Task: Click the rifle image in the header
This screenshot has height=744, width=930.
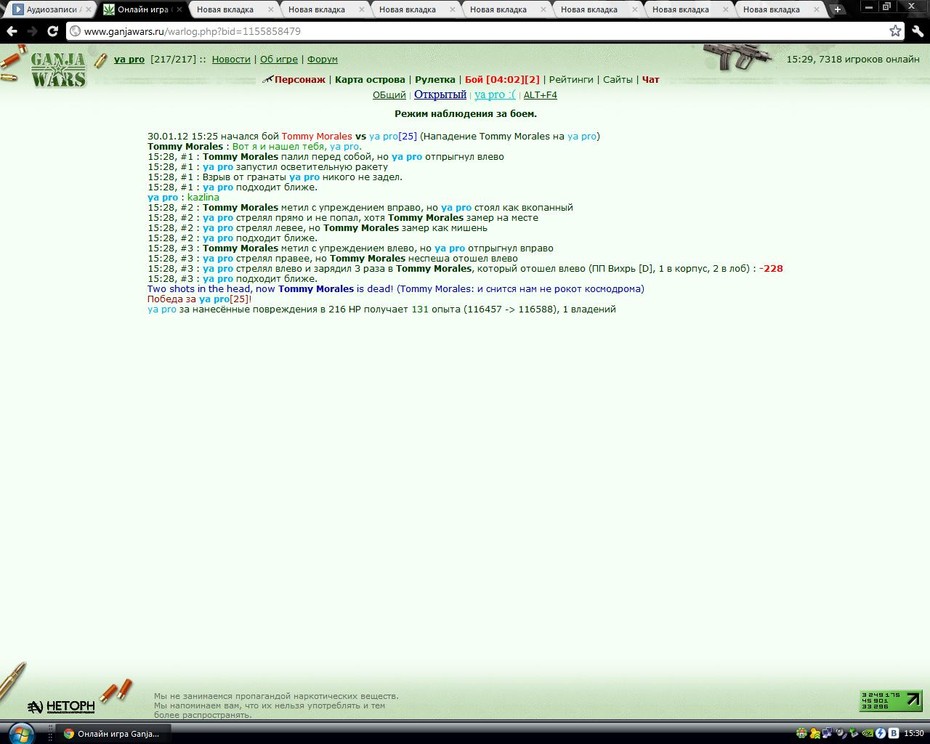Action: click(737, 57)
